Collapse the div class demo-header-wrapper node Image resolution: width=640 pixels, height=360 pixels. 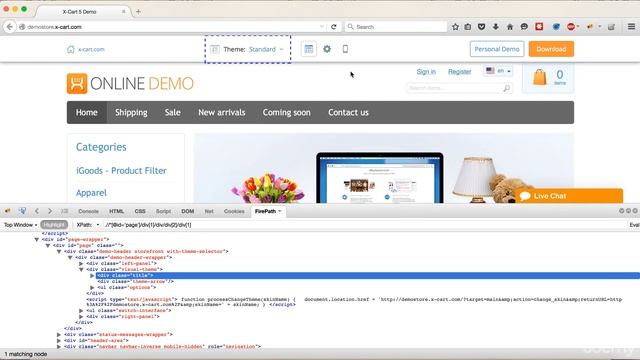(x=70, y=258)
